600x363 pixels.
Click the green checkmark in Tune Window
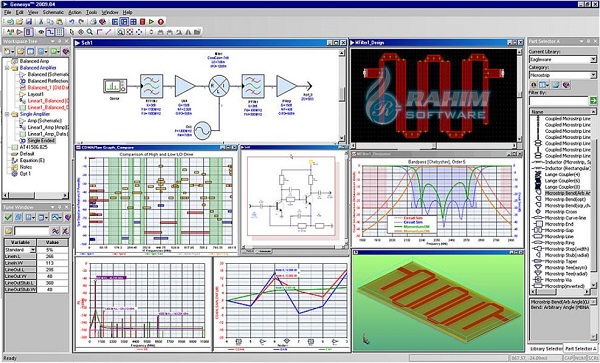8,217
